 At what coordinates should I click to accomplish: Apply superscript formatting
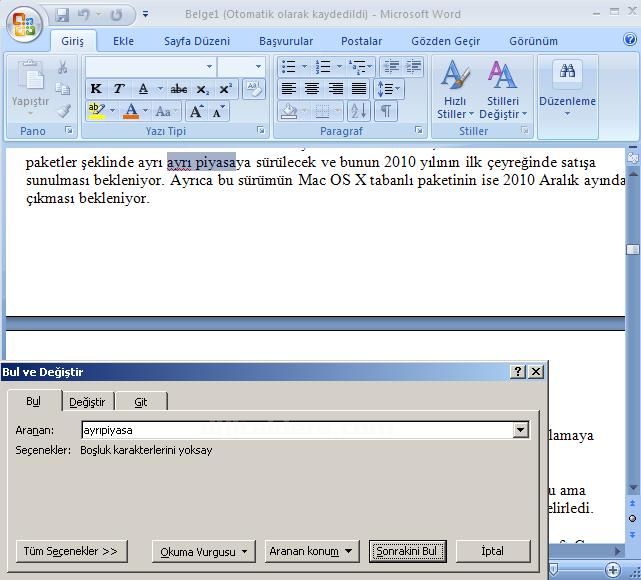pyautogui.click(x=225, y=89)
